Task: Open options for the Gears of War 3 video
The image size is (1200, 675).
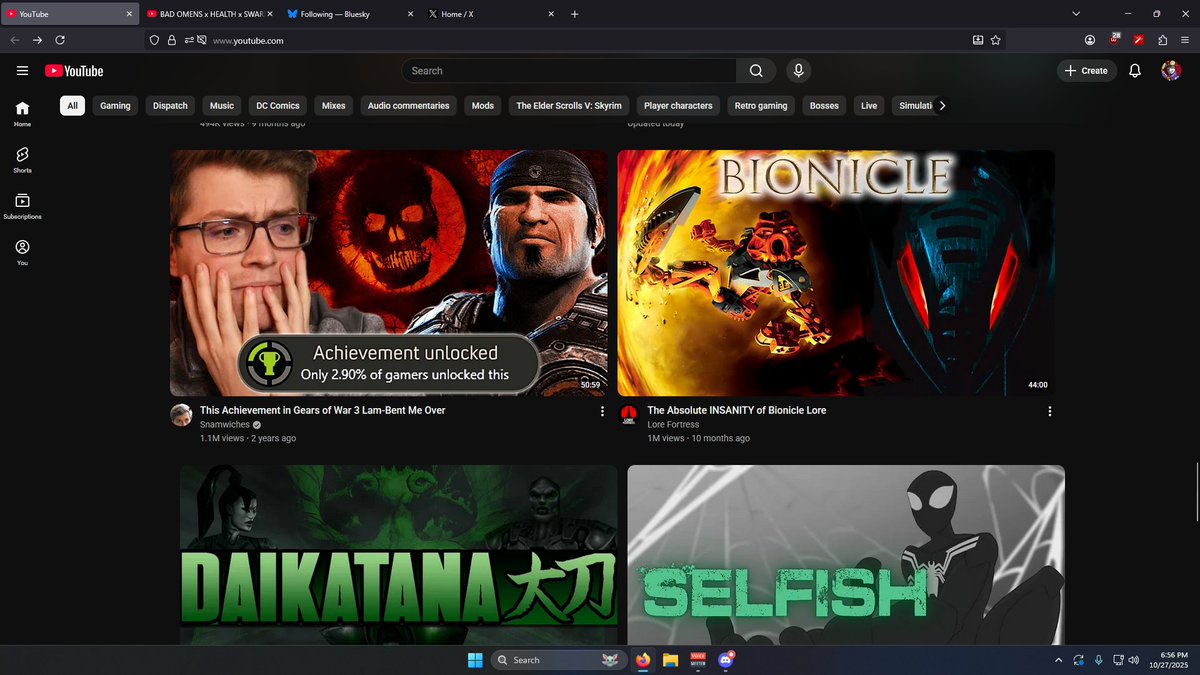Action: [602, 411]
